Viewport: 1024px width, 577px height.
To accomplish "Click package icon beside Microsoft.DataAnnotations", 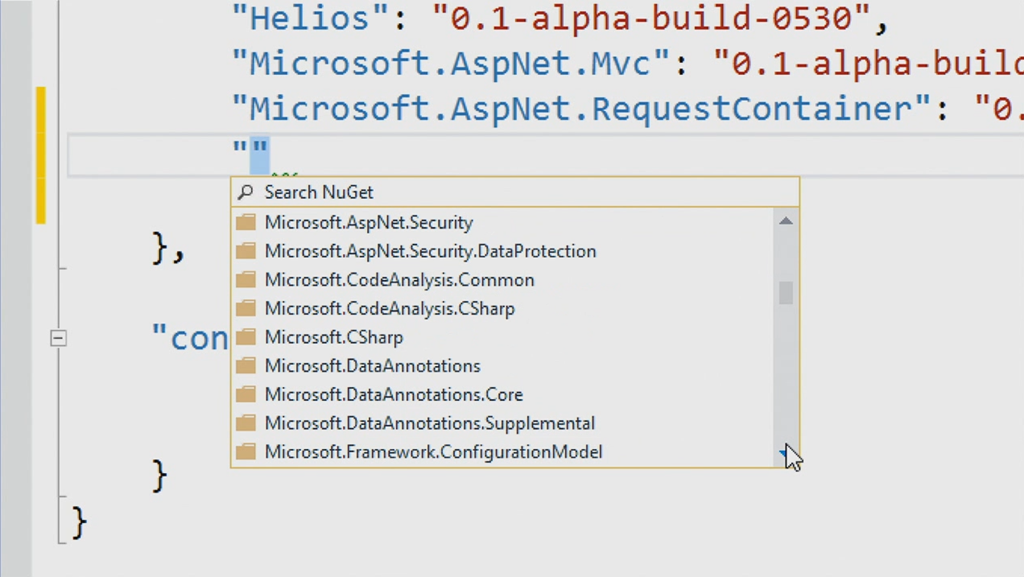I will 246,366.
